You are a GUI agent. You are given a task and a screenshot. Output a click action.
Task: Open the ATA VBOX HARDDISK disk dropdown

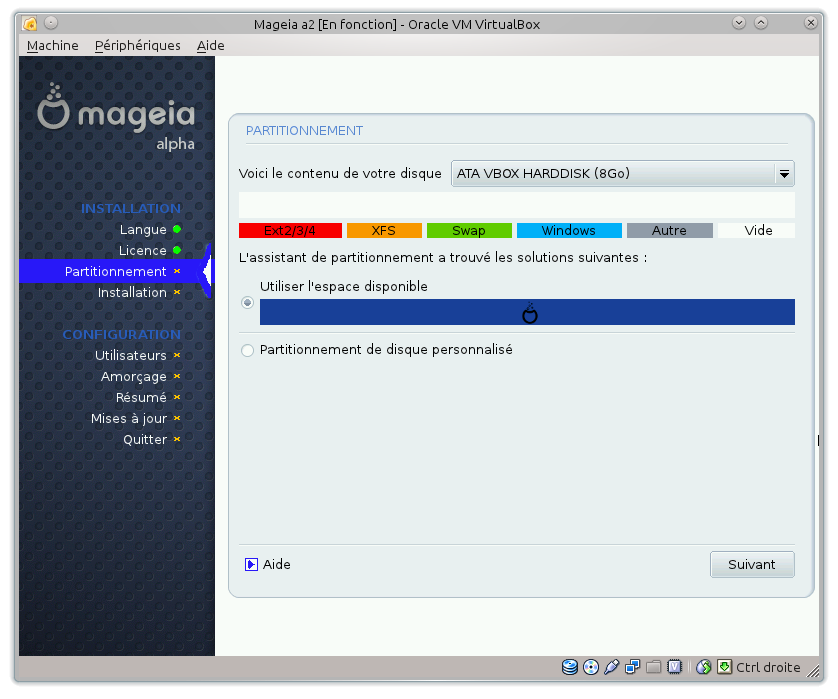coord(623,174)
